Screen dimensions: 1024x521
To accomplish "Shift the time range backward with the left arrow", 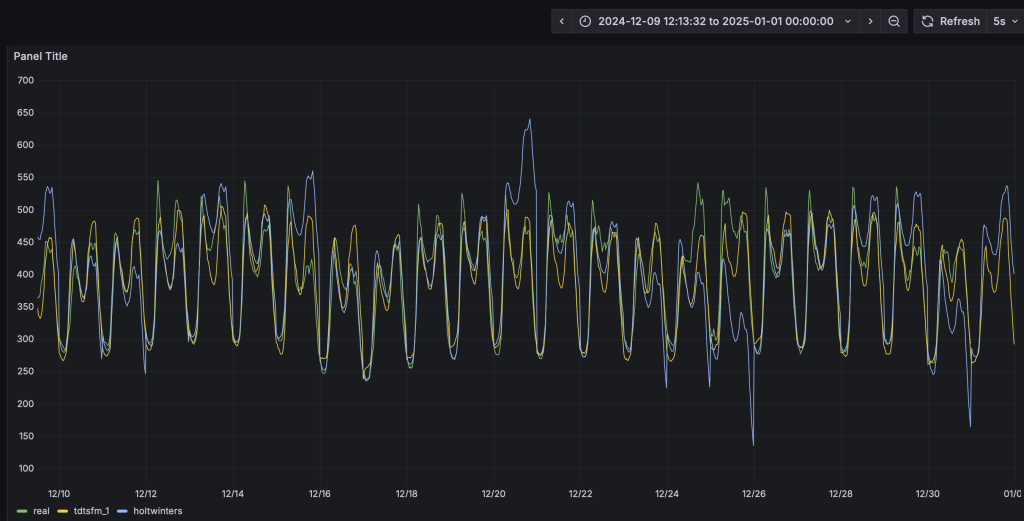I will click(562, 21).
